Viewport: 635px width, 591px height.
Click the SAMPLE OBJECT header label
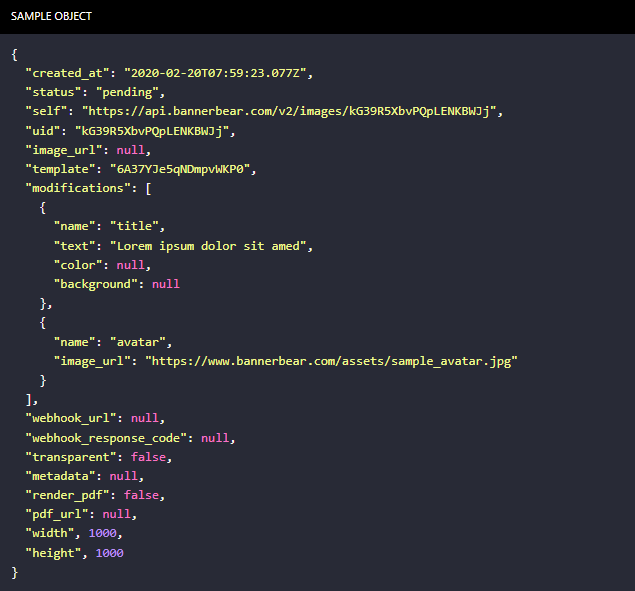(x=52, y=17)
